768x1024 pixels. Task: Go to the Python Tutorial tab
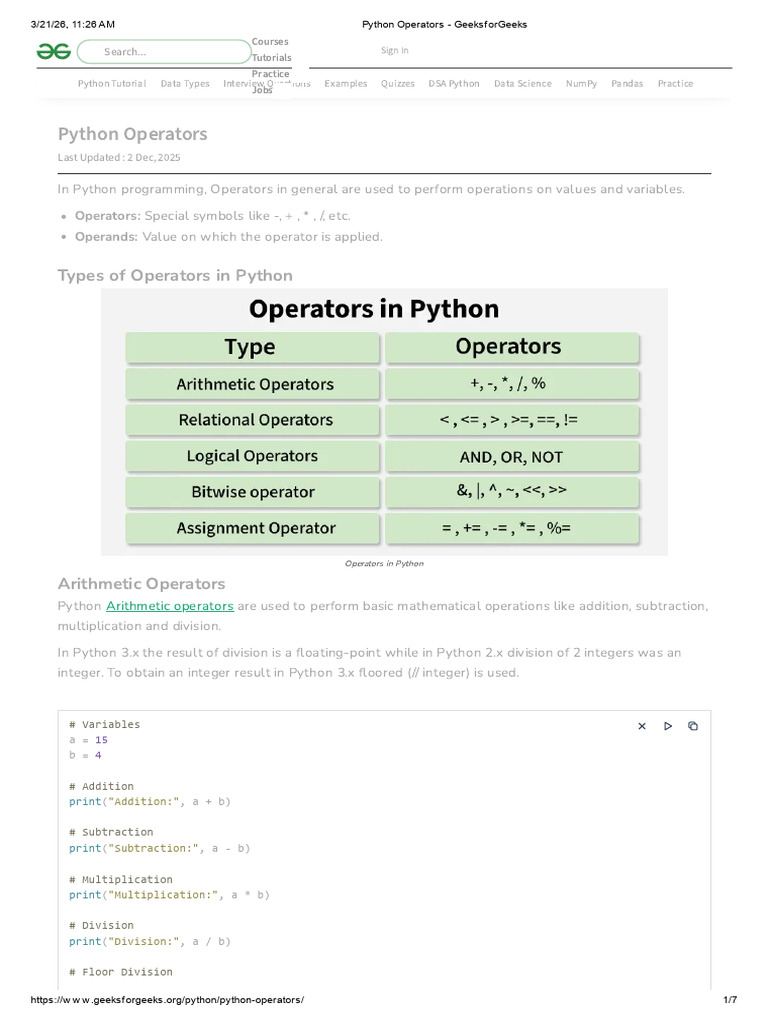point(112,84)
